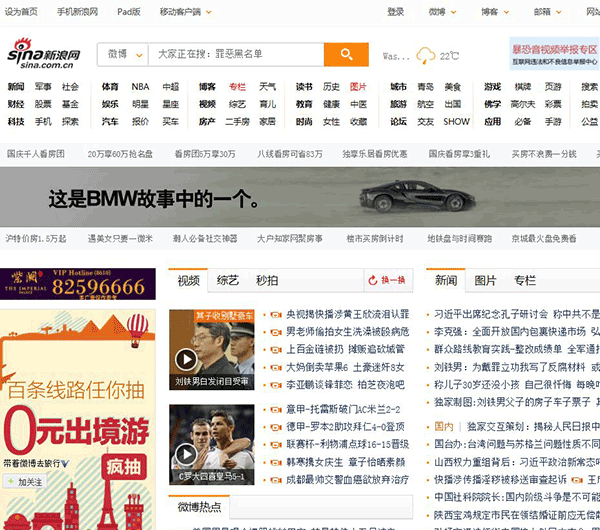Open the SHOW navigation link
The width and height of the screenshot is (600, 530).
pos(456,122)
